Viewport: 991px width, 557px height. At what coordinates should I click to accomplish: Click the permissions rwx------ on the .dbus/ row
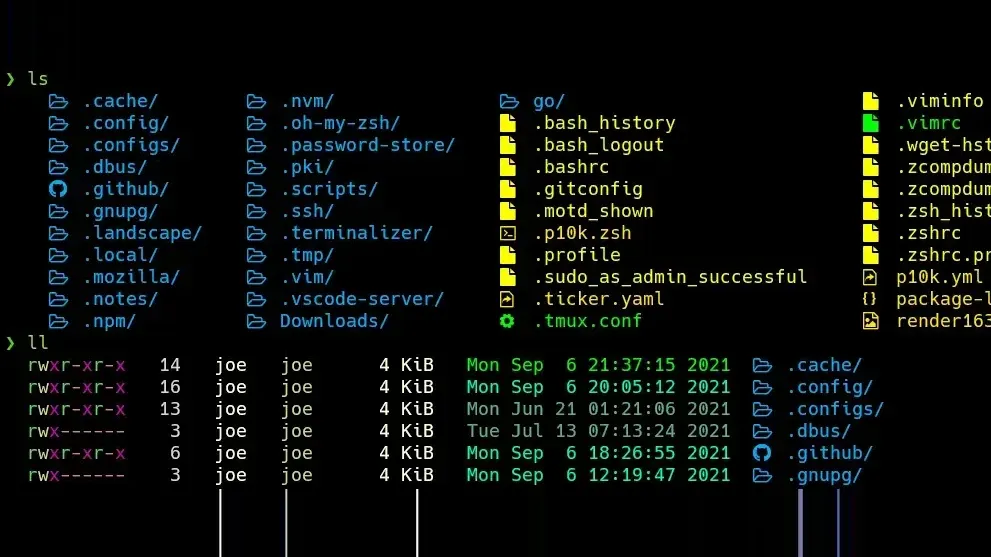(x=76, y=431)
